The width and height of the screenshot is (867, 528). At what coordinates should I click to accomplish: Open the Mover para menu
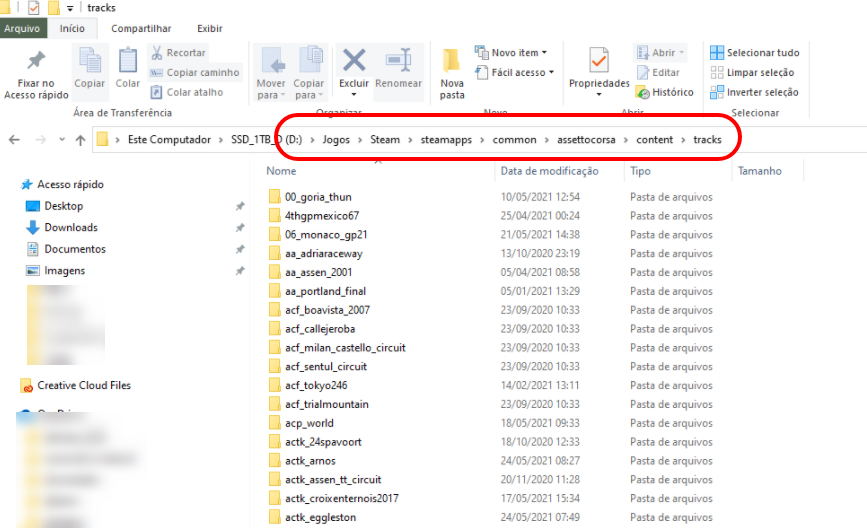271,73
